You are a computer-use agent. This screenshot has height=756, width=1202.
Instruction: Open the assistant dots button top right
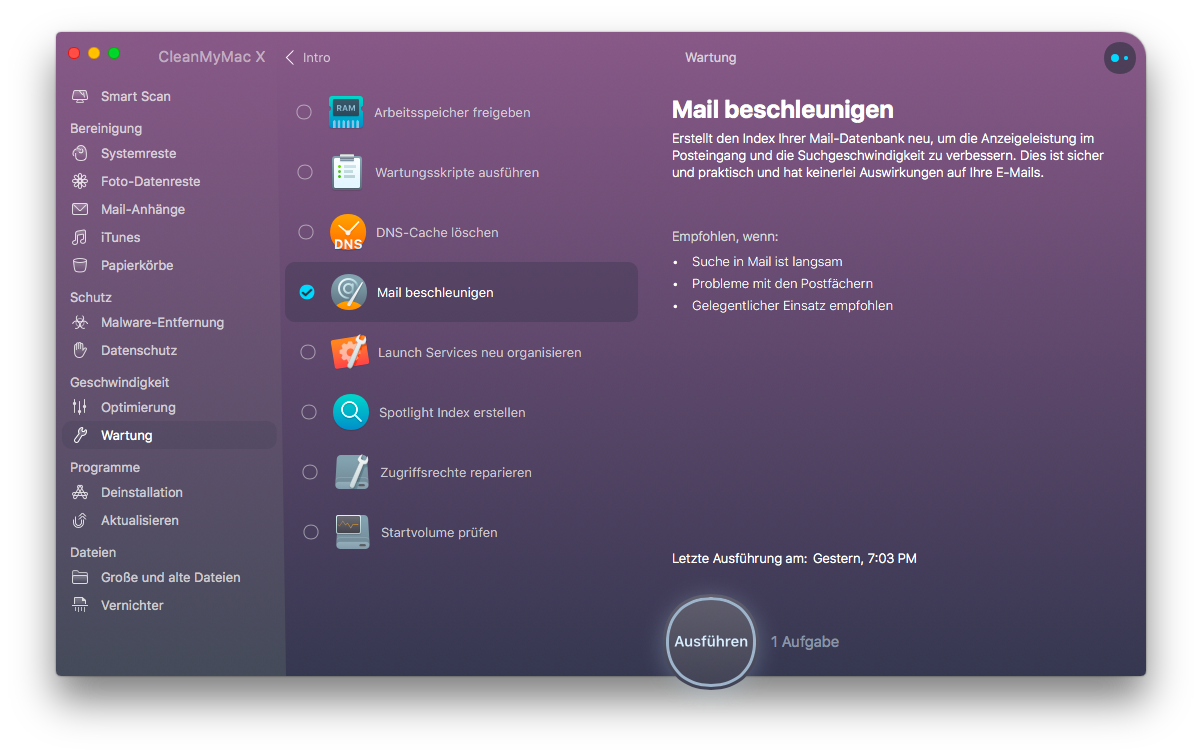1120,58
